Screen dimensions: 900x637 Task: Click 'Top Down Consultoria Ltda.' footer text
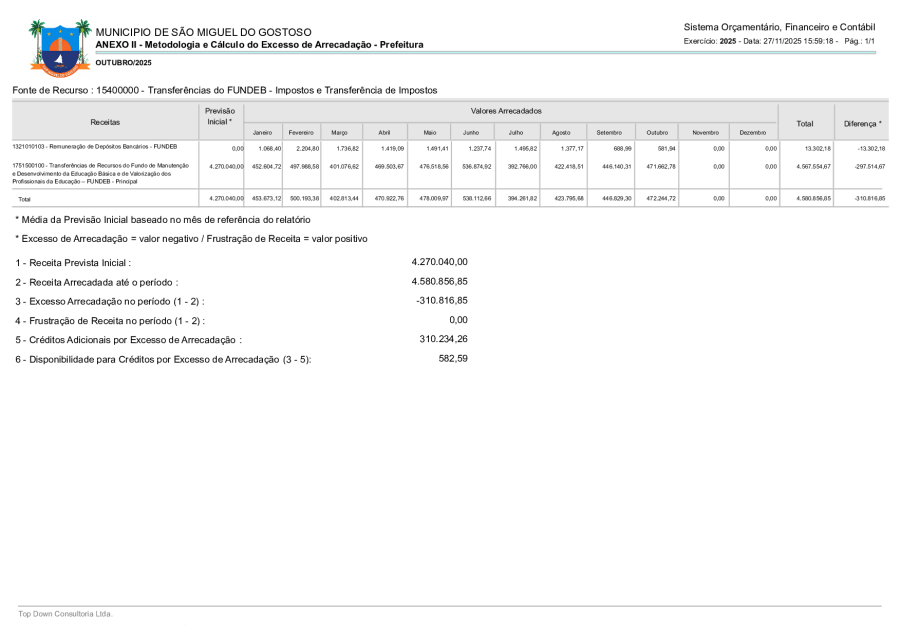[x=65, y=613]
